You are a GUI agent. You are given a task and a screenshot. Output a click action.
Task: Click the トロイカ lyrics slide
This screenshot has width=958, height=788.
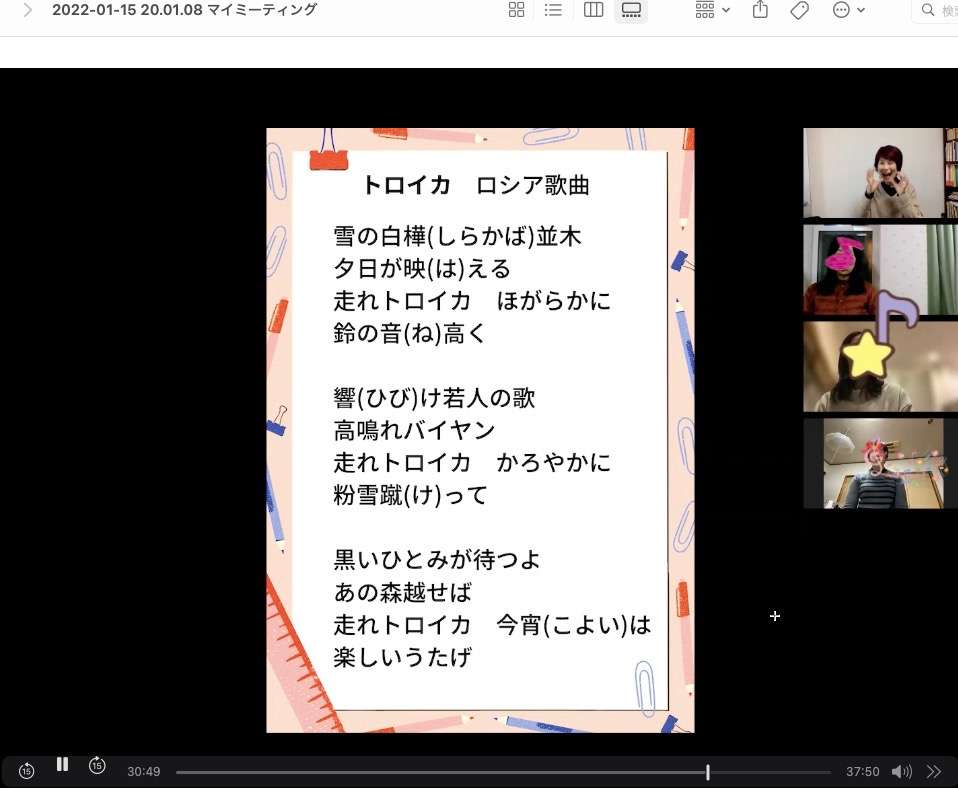(x=480, y=430)
